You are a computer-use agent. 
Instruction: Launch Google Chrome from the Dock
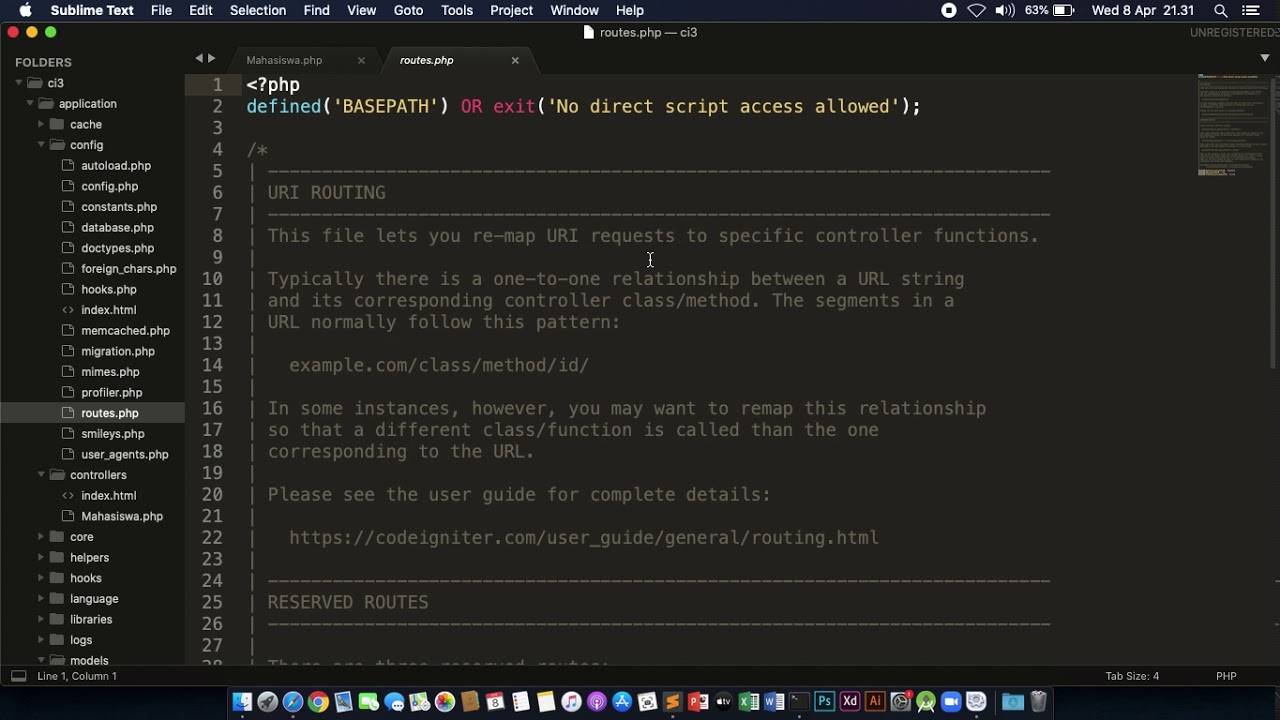click(x=318, y=702)
